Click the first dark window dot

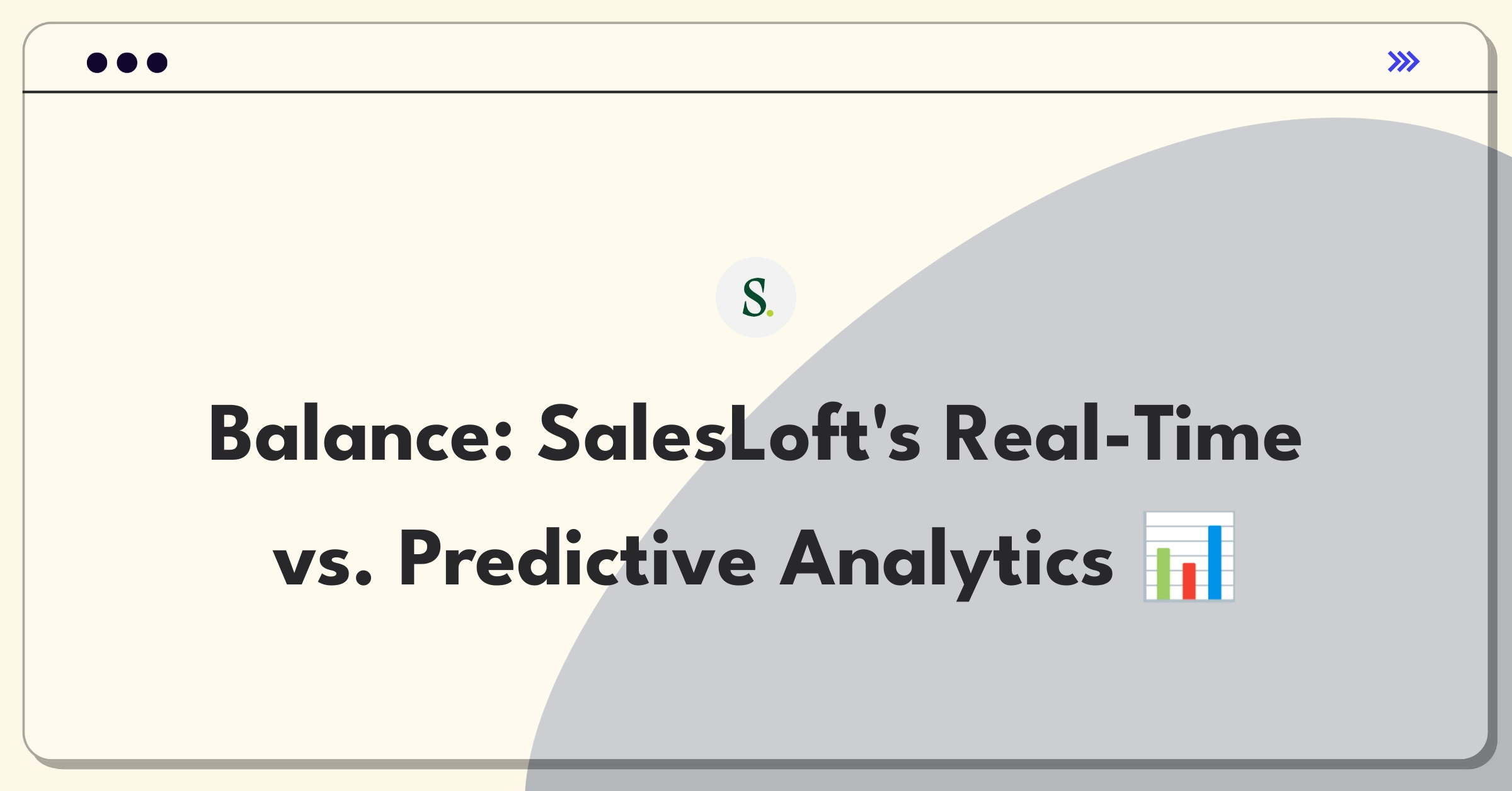[x=97, y=63]
